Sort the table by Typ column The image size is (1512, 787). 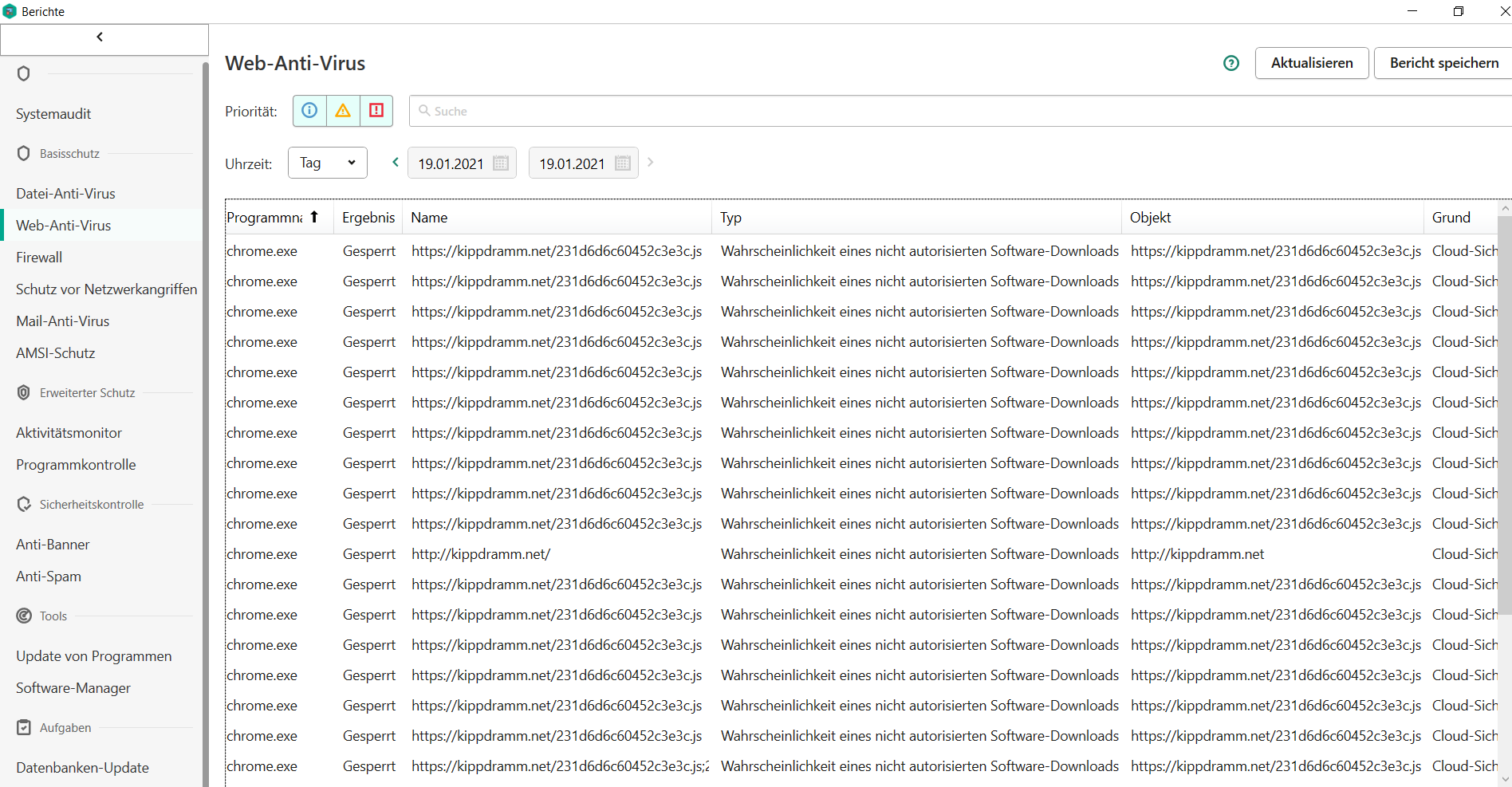click(730, 218)
